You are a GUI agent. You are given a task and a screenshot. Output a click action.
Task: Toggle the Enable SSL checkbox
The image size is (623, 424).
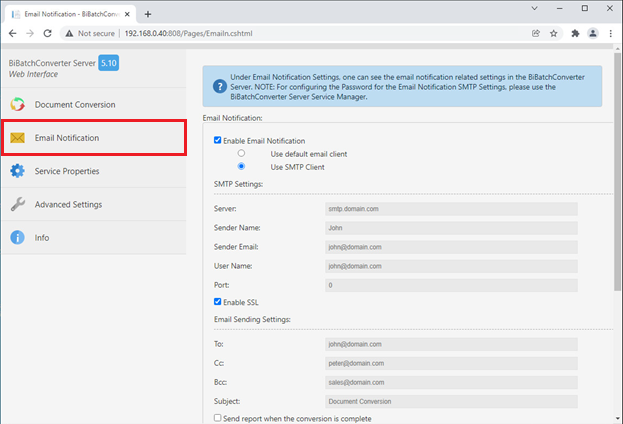[219, 302]
